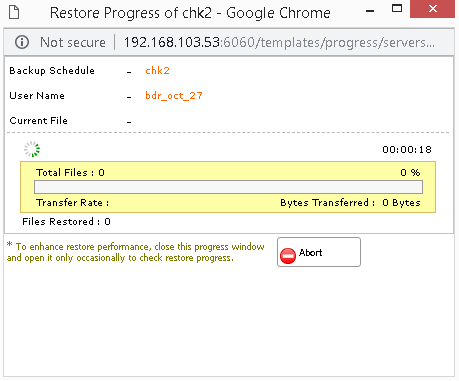Click the chk2 backup schedule name
459x381 pixels.
click(x=157, y=71)
